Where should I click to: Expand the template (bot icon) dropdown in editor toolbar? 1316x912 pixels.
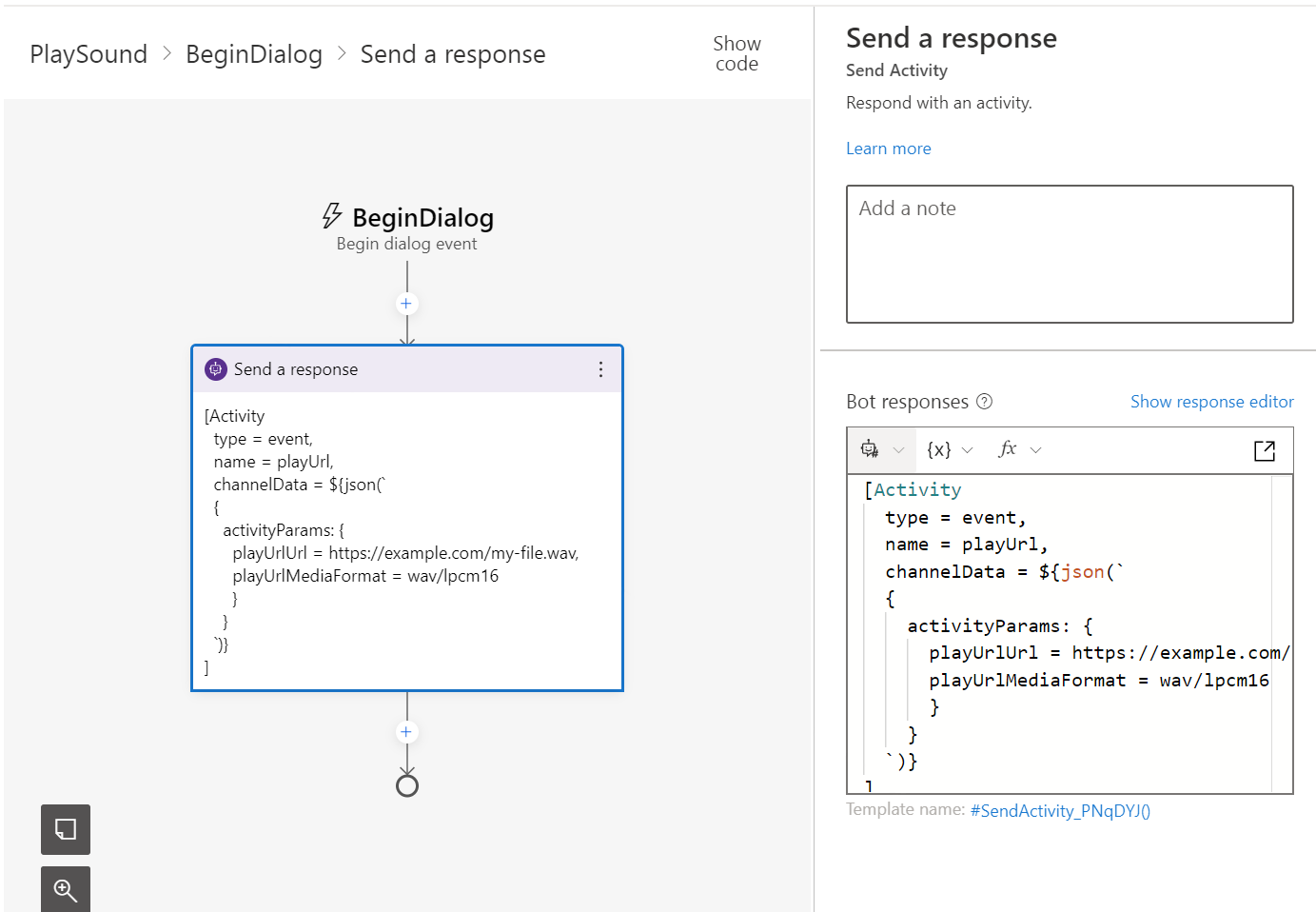(882, 450)
